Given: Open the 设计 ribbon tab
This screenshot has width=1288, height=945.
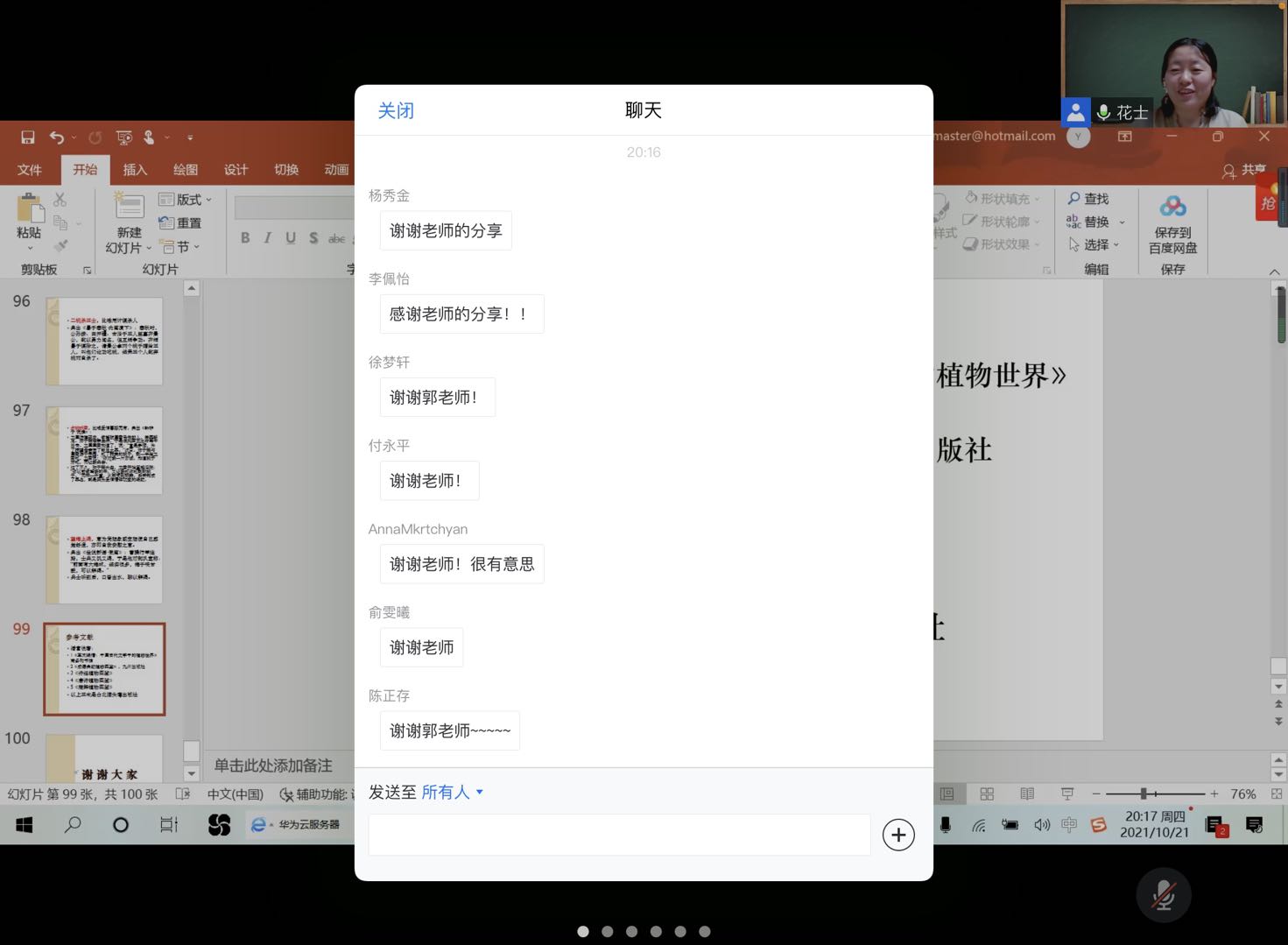Looking at the screenshot, I should (236, 170).
